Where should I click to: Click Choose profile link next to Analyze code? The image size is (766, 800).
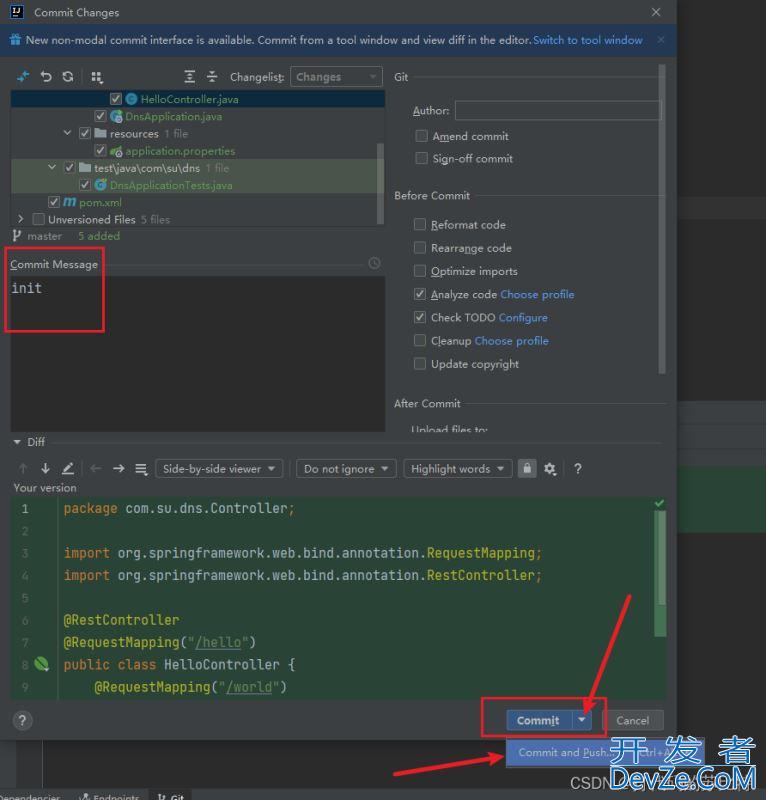(x=537, y=294)
